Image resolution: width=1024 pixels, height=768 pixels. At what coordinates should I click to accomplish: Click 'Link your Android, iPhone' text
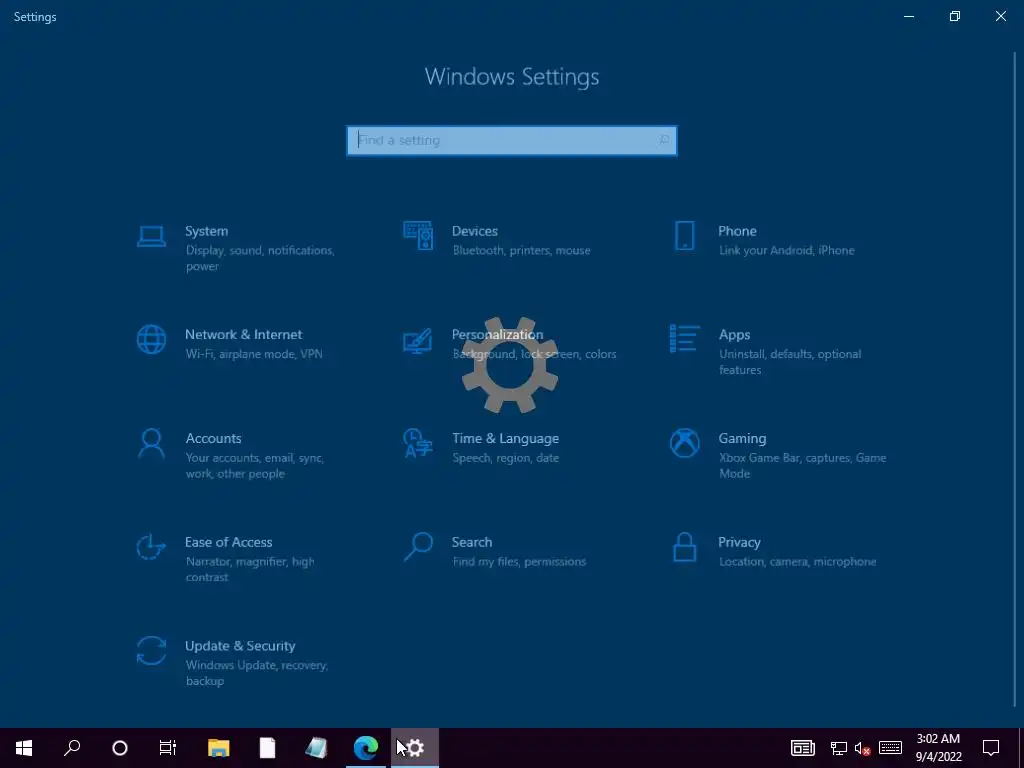pos(787,250)
